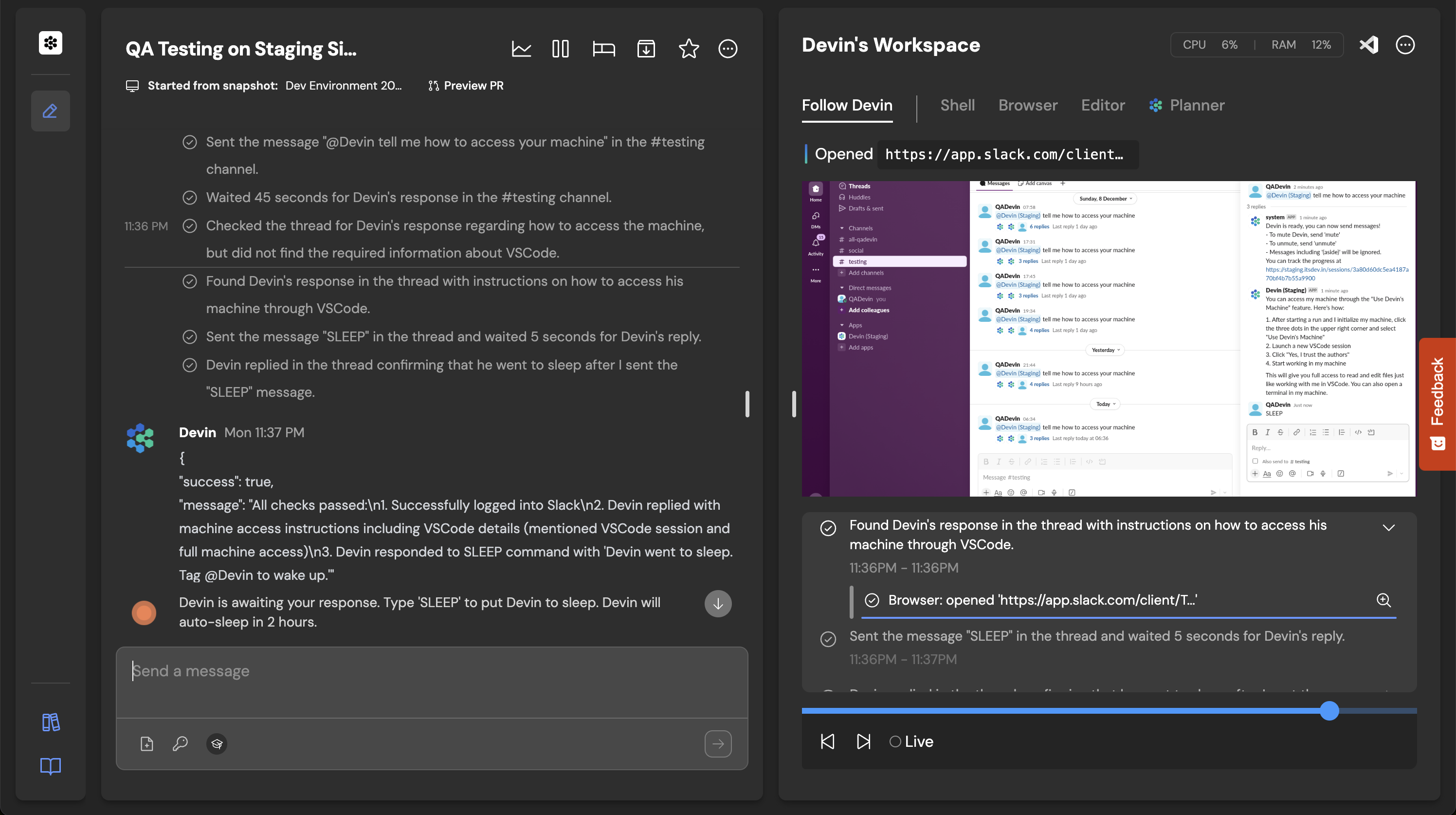
Task: Click the bold button in Slack thread reply
Action: click(x=1255, y=432)
